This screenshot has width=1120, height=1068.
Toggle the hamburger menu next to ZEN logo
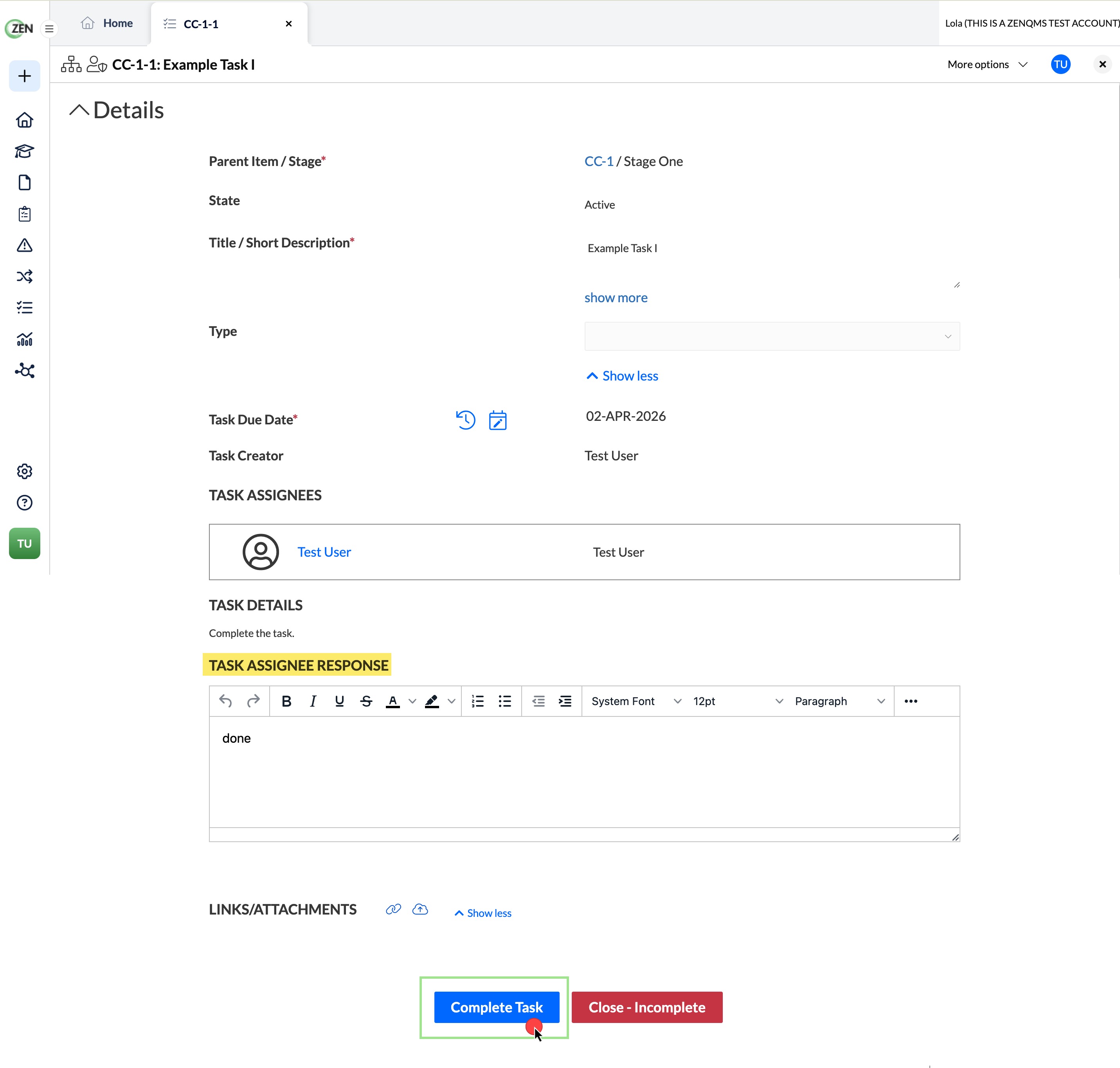[50, 29]
